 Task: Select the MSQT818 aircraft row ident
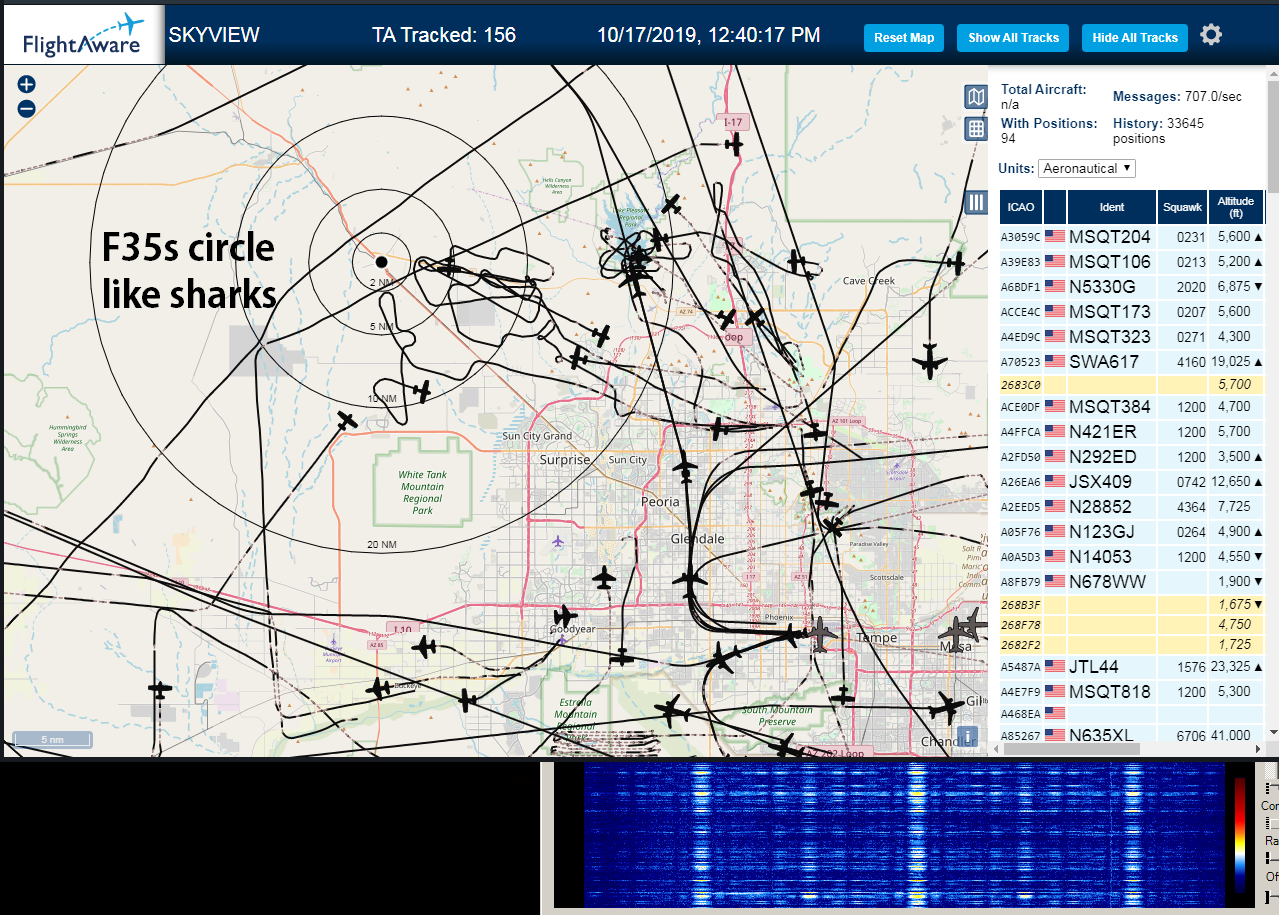coord(1109,692)
